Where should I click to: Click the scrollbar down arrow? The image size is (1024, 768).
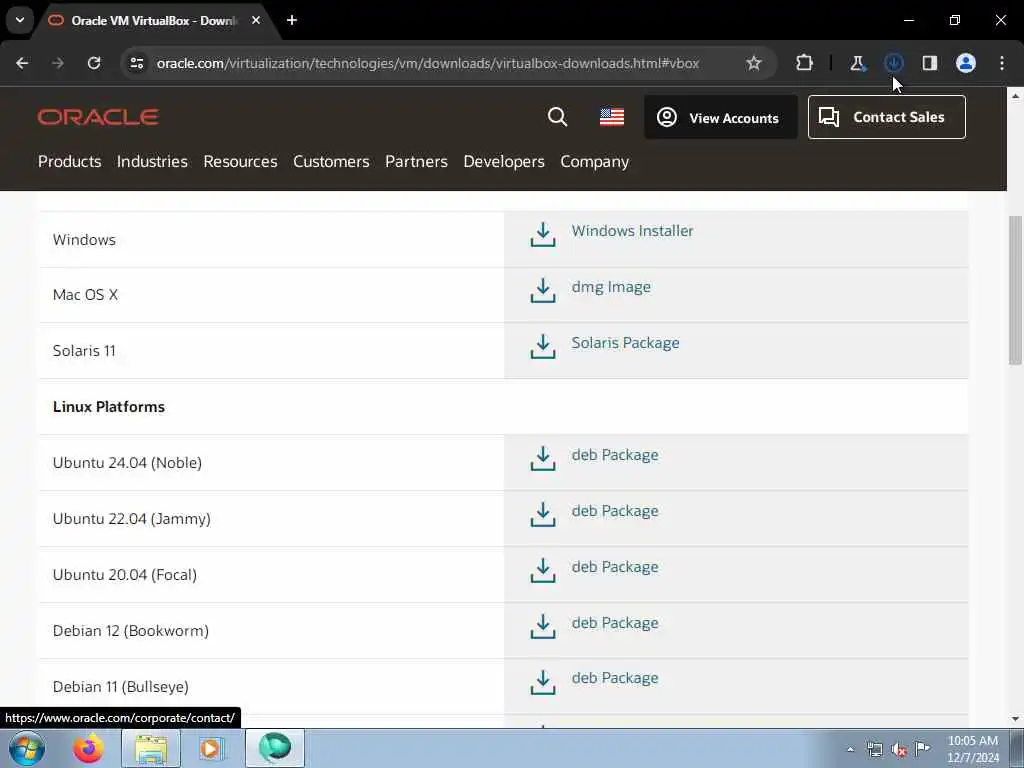pyautogui.click(x=1015, y=719)
